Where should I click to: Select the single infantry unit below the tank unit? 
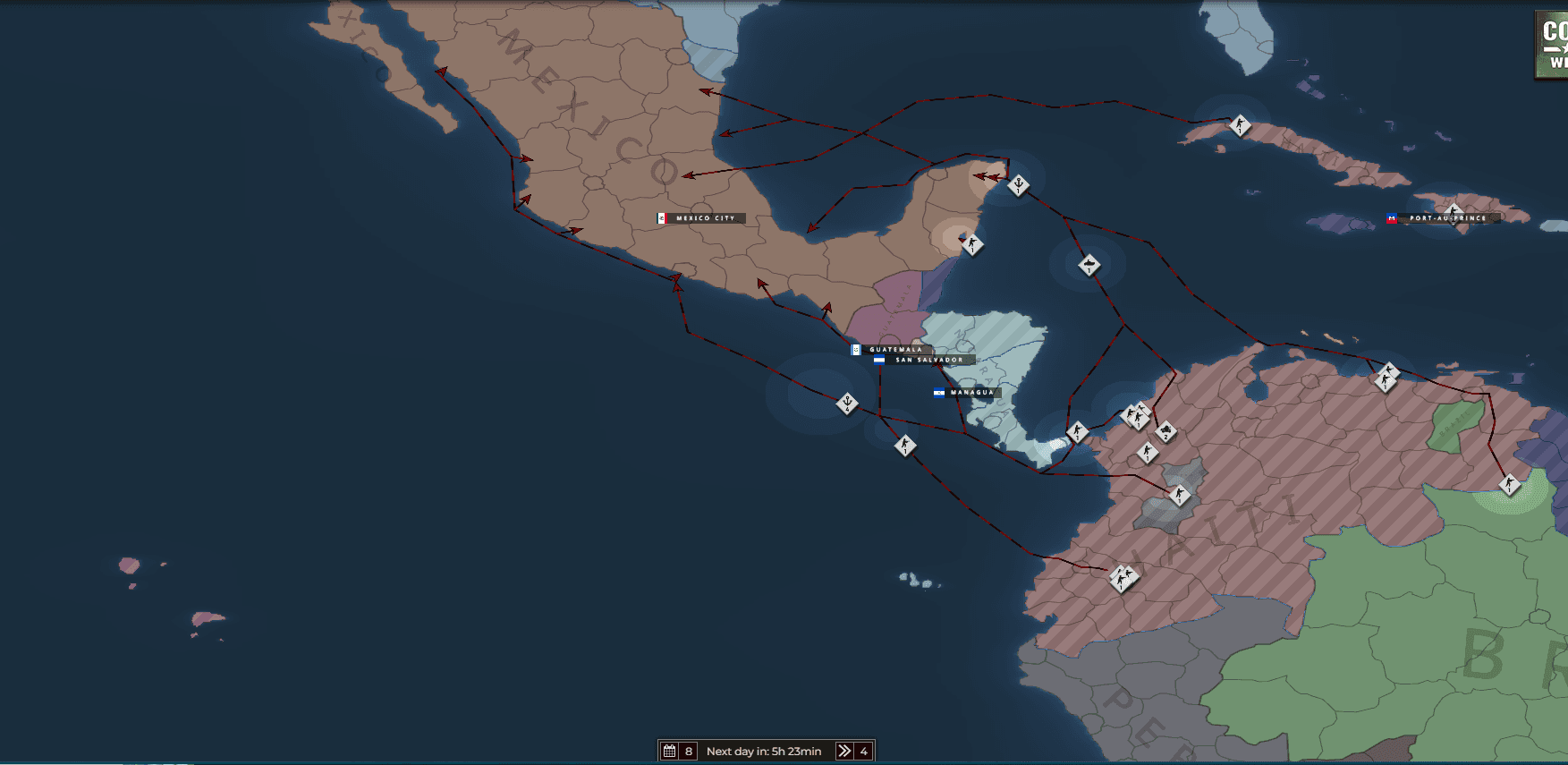(x=1148, y=453)
